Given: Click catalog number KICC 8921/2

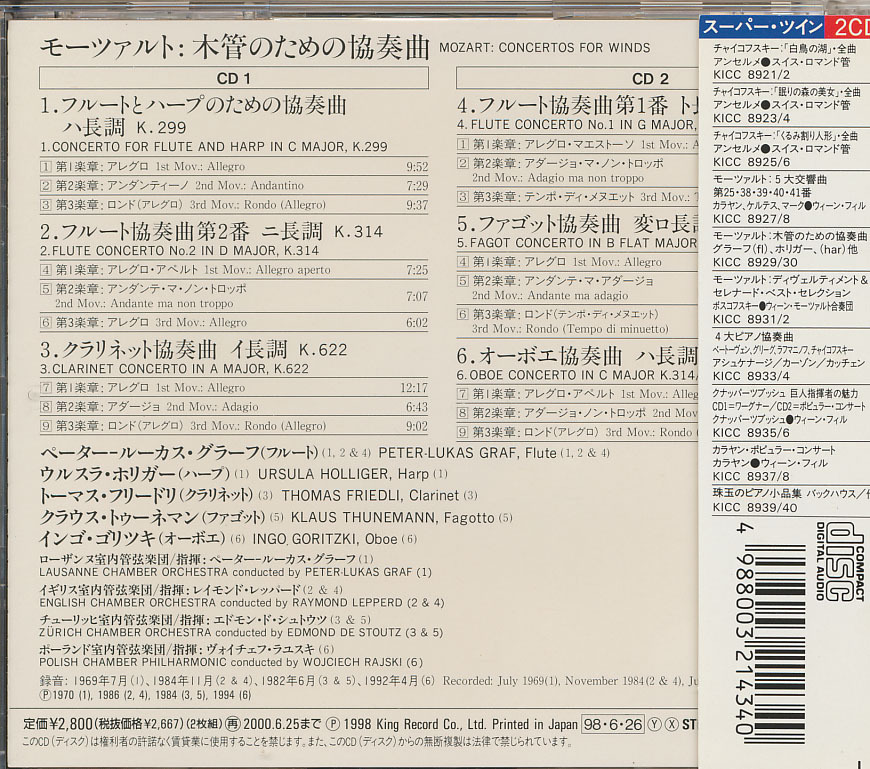Looking at the screenshot, I should 751,75.
